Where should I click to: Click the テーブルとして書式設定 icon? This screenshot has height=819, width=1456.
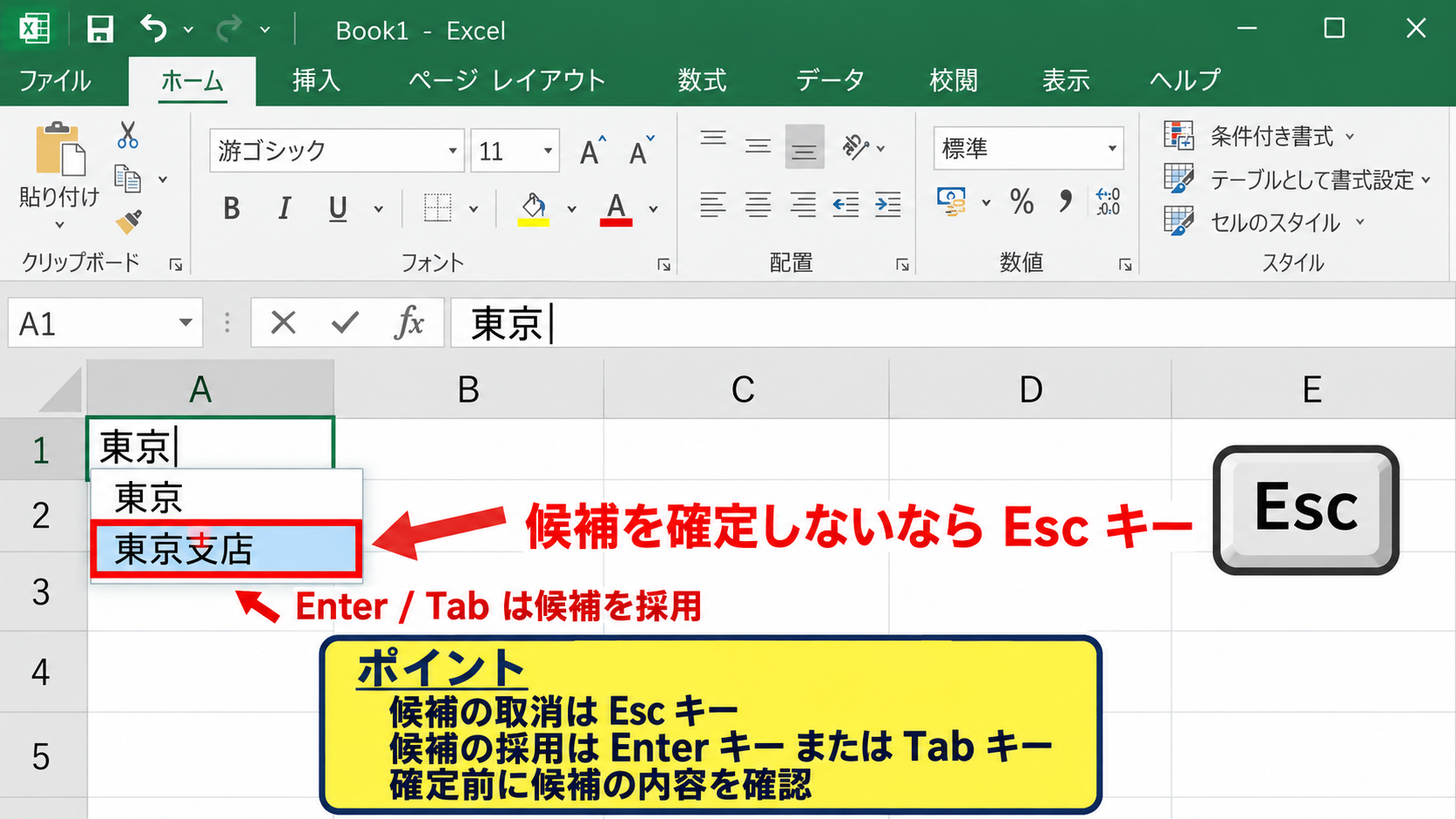(1179, 179)
